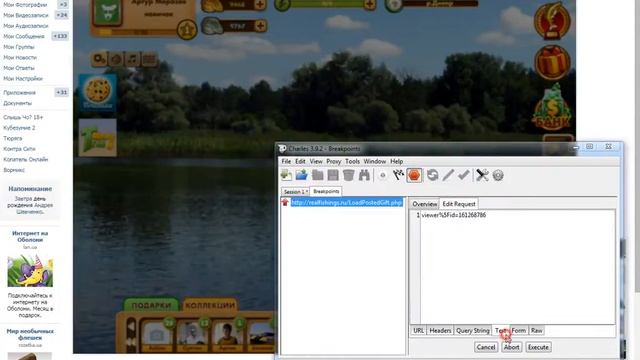The image size is (640, 360).
Task: Switch to the Text tab below the request editor
Action: (500, 330)
